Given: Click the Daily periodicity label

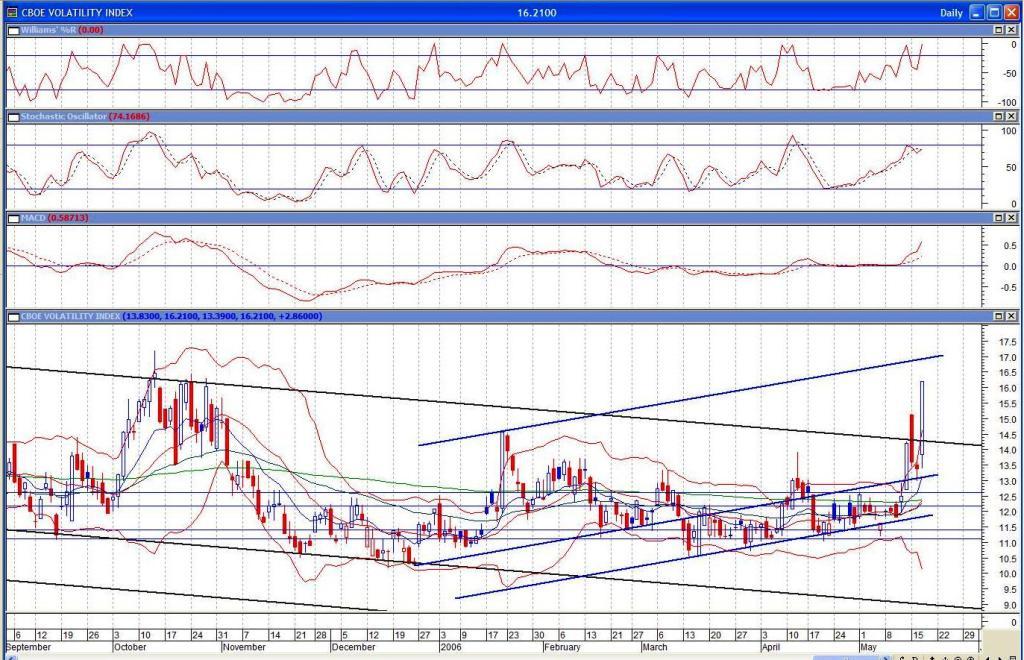Looking at the screenshot, I should tap(952, 13).
